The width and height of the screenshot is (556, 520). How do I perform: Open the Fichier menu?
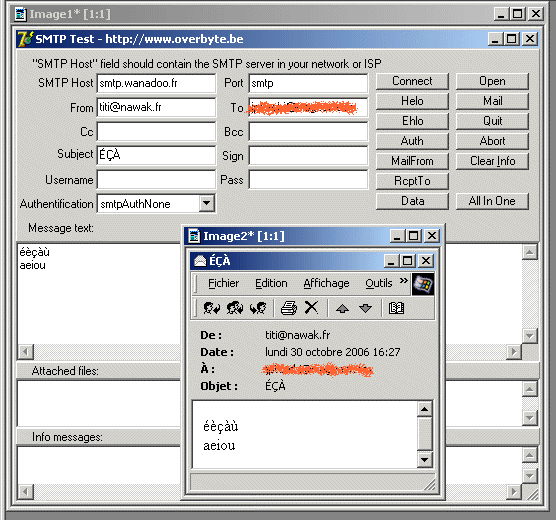tap(223, 283)
